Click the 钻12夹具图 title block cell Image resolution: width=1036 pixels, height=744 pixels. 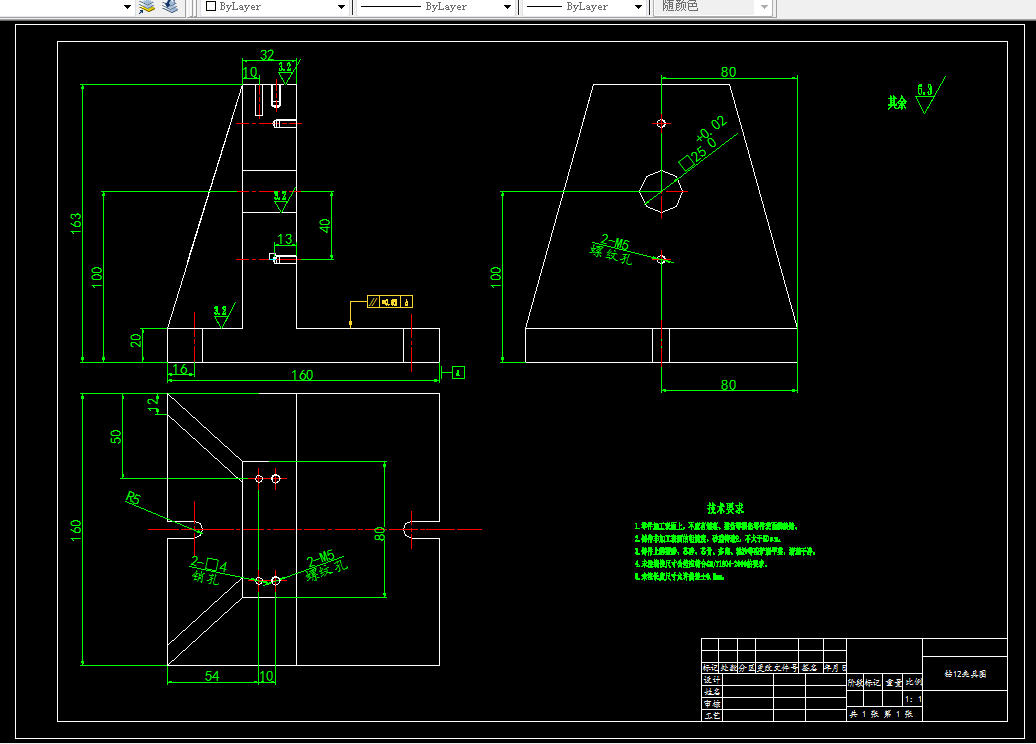965,674
